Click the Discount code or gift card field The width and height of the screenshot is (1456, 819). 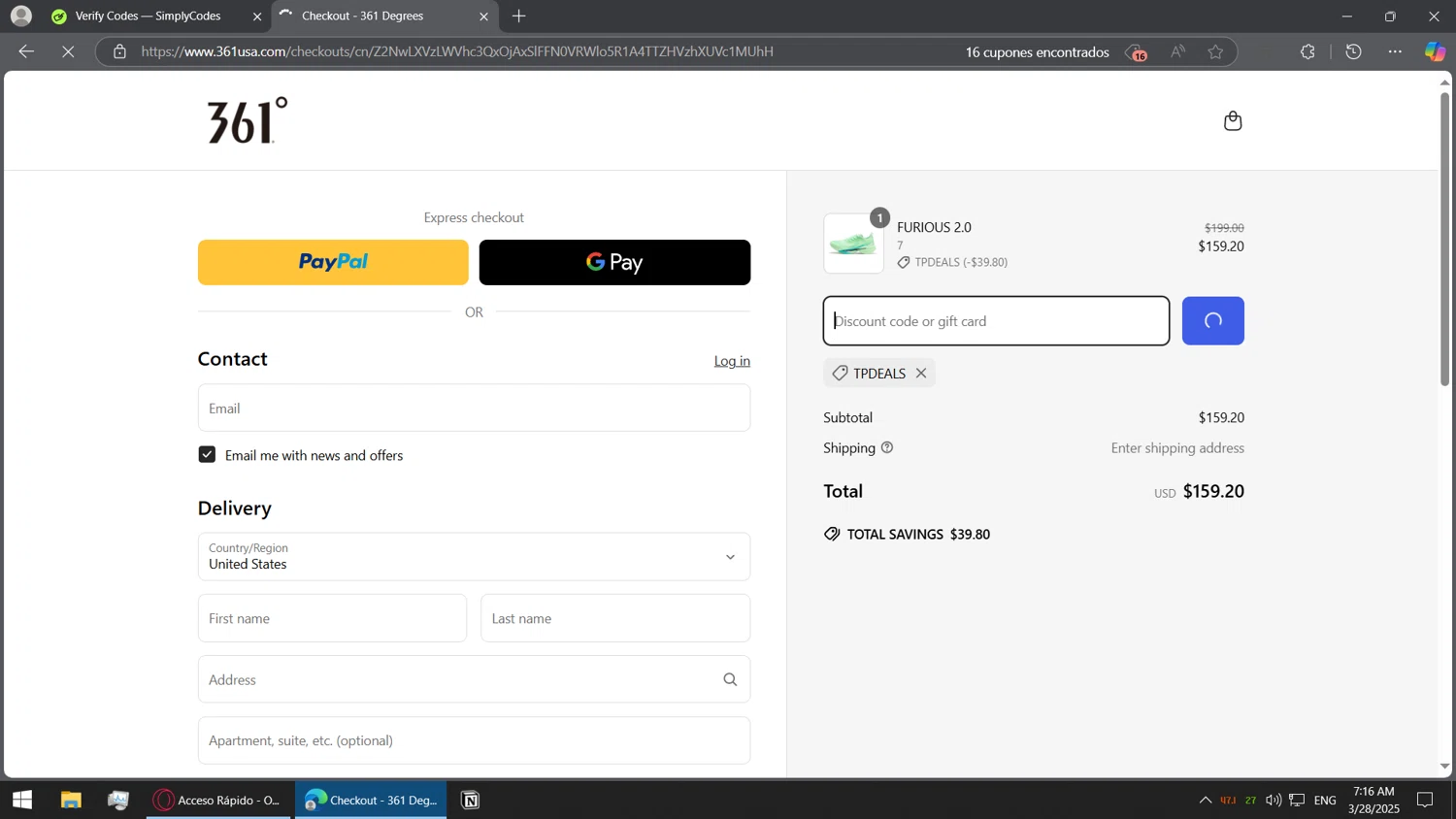tap(996, 321)
